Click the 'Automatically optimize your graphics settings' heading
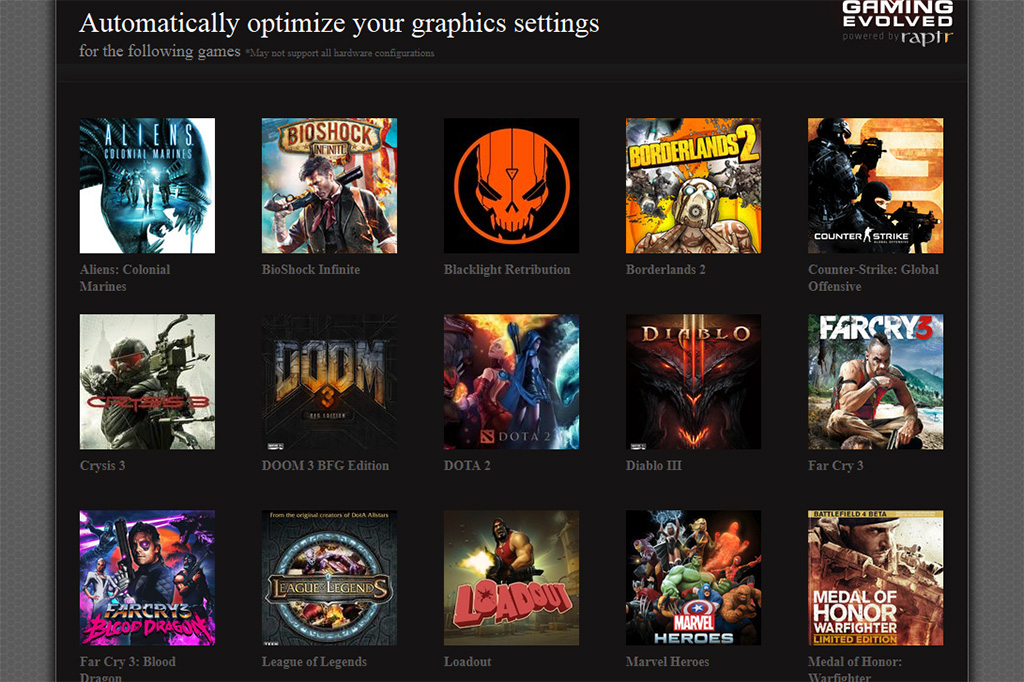The image size is (1024, 682). 339,24
